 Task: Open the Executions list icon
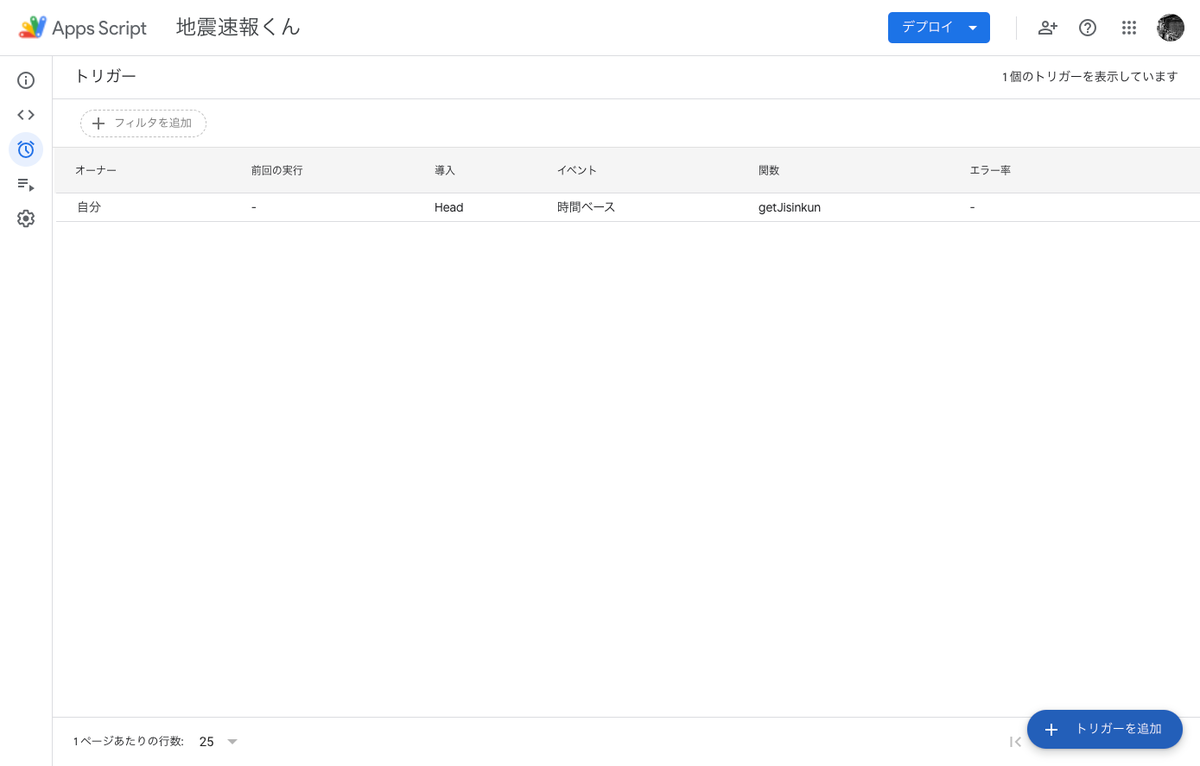(x=26, y=184)
